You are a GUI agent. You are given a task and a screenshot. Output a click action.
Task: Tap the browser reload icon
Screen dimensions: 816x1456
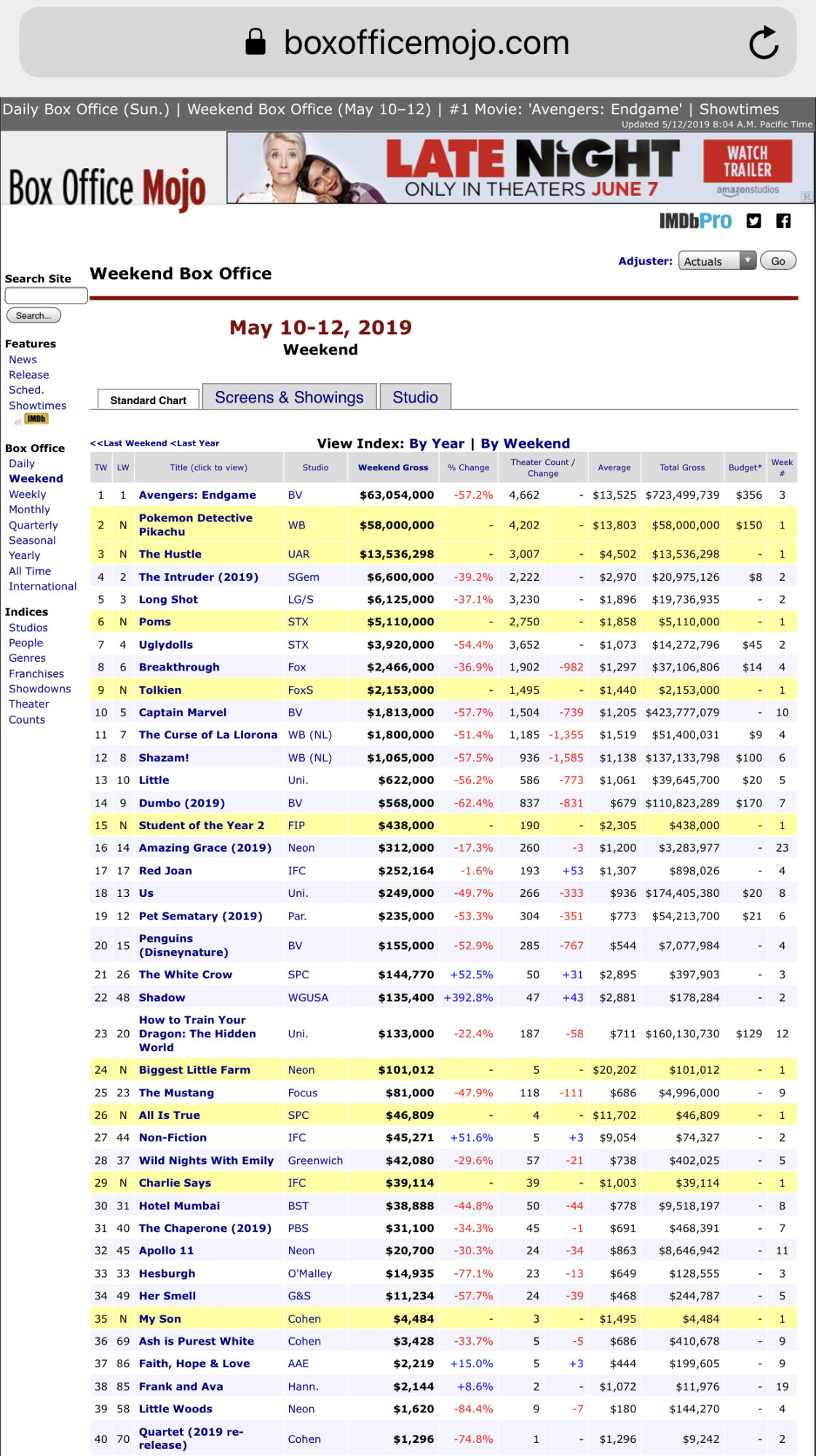pyautogui.click(x=764, y=43)
